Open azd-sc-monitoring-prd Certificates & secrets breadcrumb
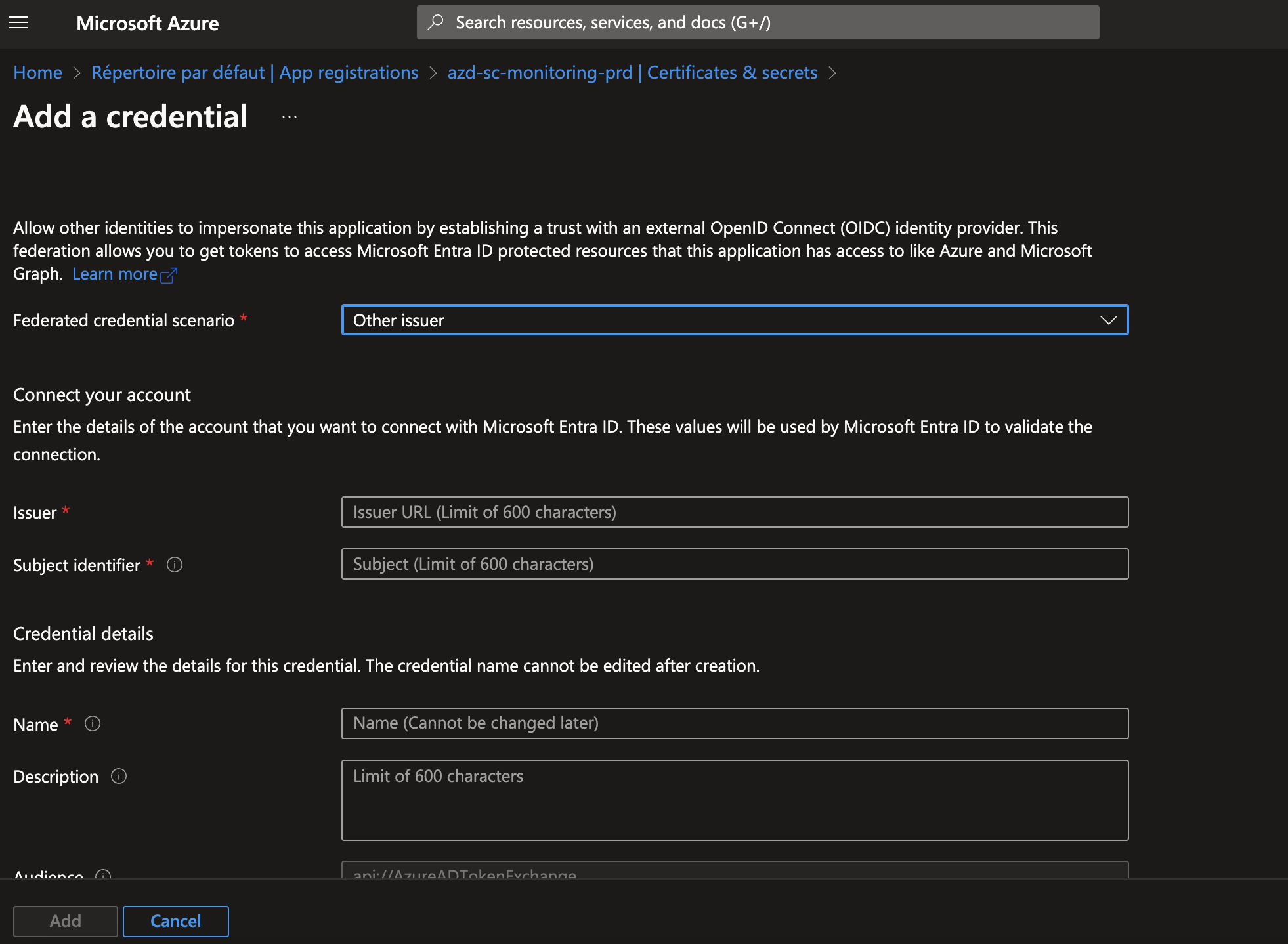This screenshot has width=1288, height=944. click(x=632, y=72)
